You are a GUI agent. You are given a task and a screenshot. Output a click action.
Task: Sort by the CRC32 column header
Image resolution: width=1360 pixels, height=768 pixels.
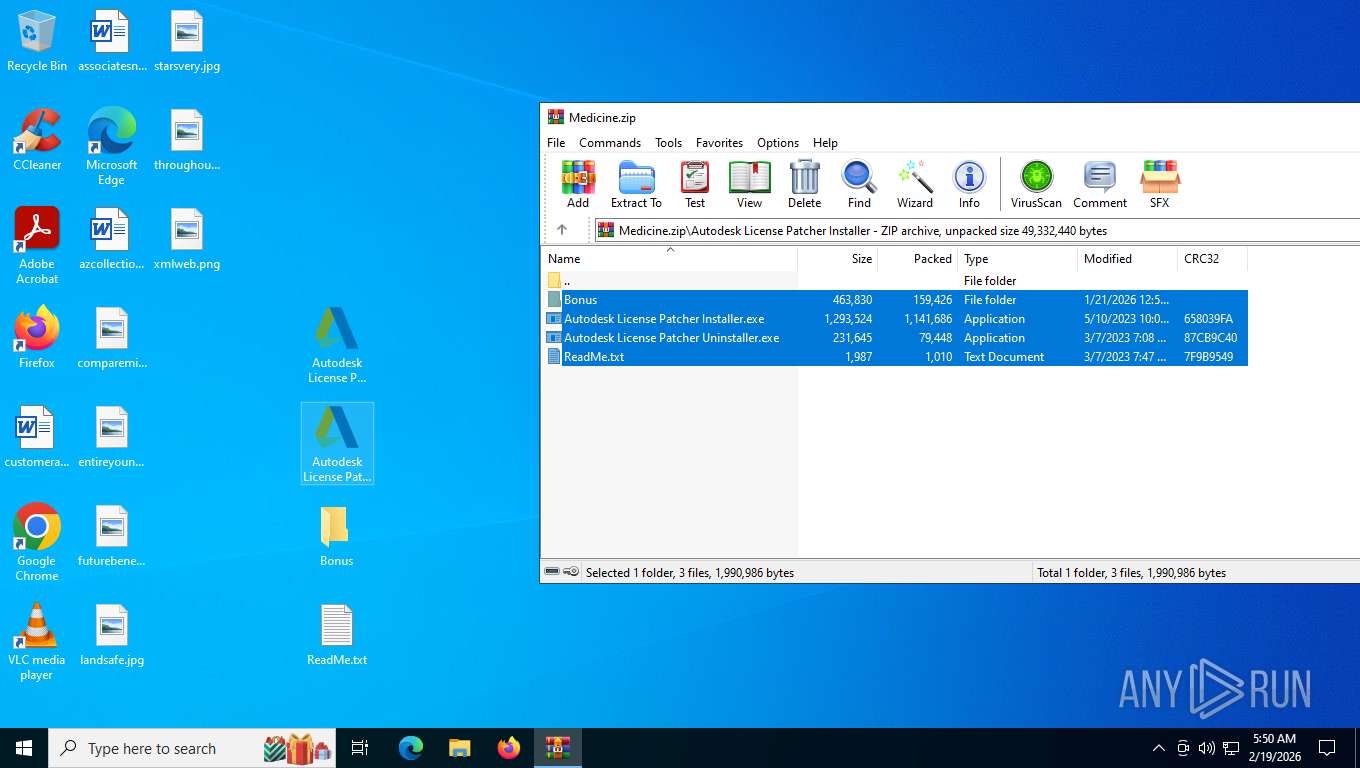click(x=1213, y=258)
